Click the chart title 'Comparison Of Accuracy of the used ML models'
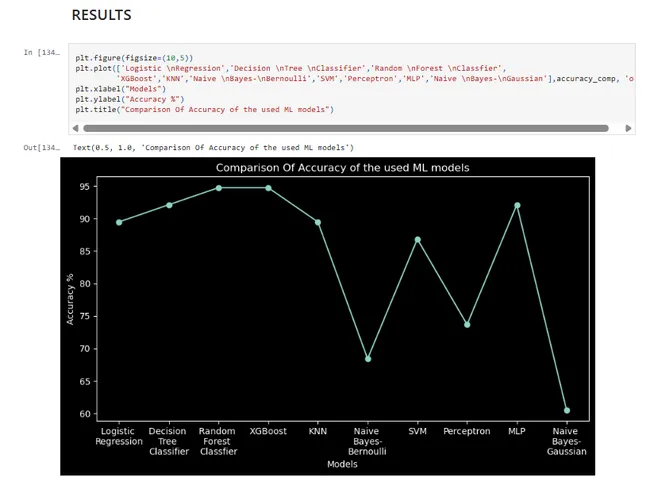This screenshot has height=482, width=650. tap(342, 168)
